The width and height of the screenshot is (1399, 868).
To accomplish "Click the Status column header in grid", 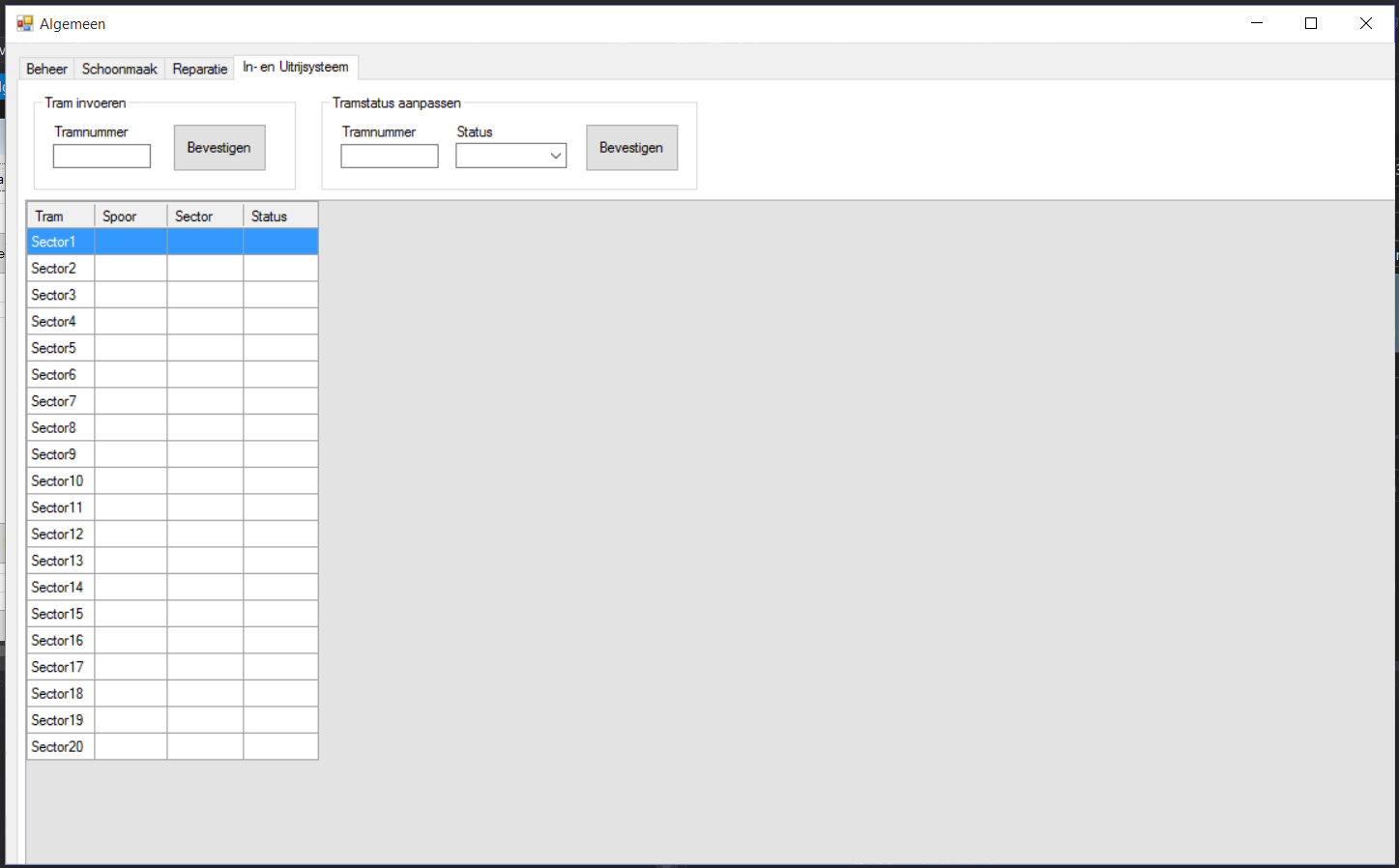I will pyautogui.click(x=279, y=216).
